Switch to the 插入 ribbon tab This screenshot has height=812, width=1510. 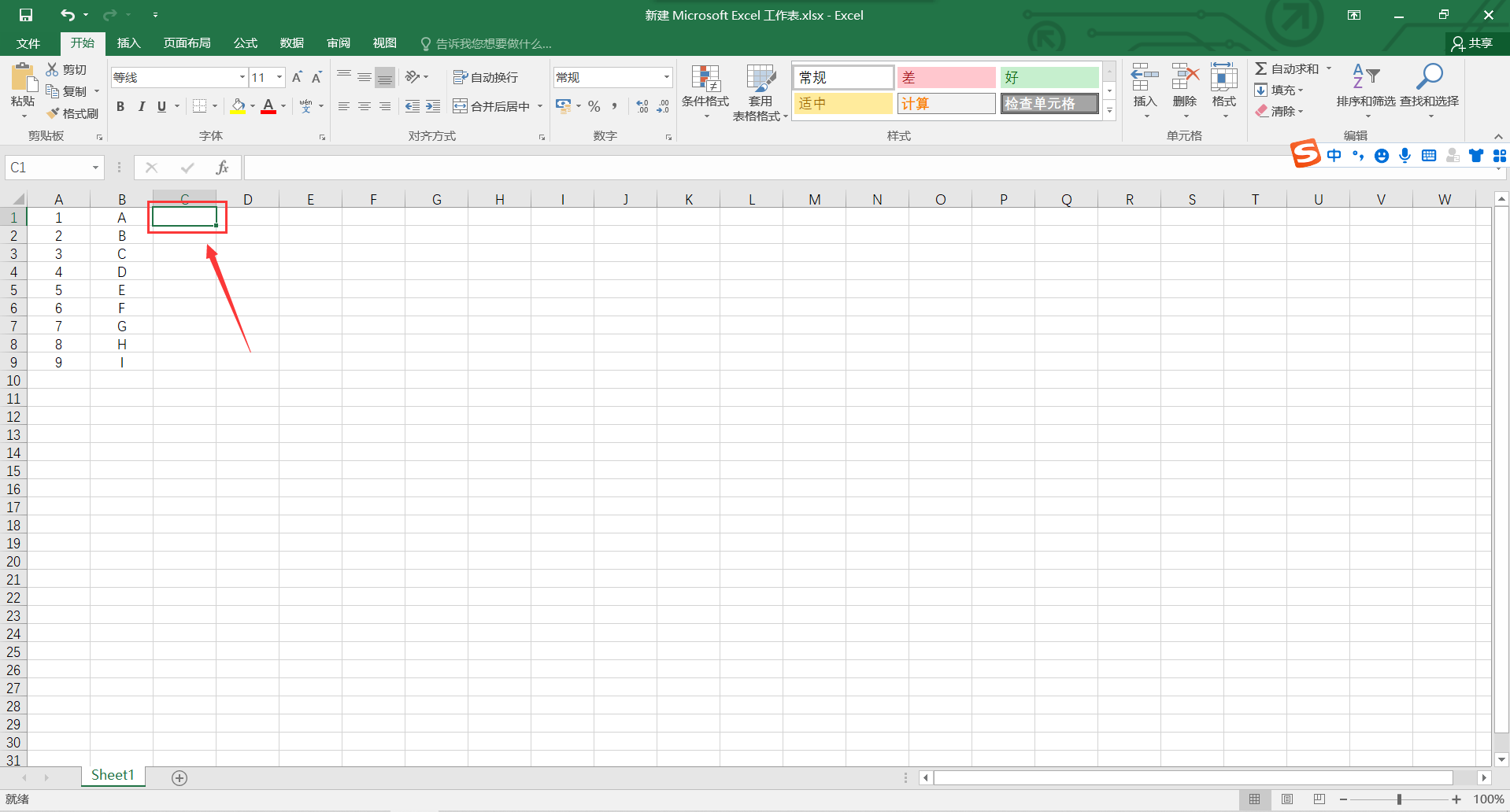(128, 43)
